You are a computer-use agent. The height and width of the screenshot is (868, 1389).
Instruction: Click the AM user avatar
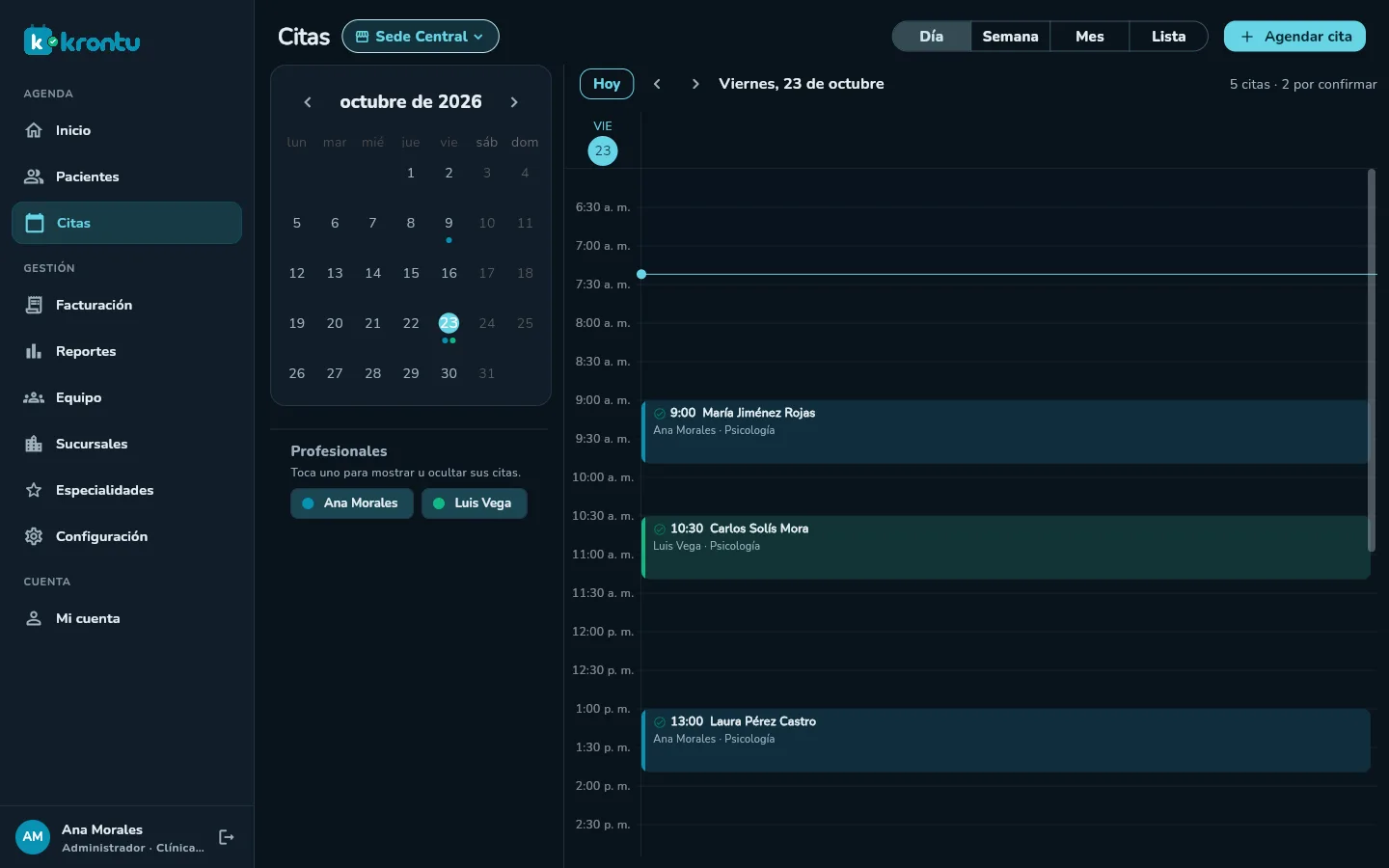pyautogui.click(x=33, y=837)
